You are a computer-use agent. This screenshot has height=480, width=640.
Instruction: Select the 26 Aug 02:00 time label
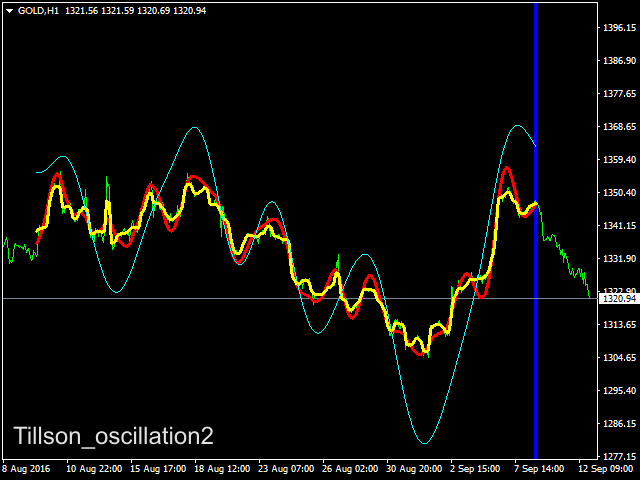[350, 469]
